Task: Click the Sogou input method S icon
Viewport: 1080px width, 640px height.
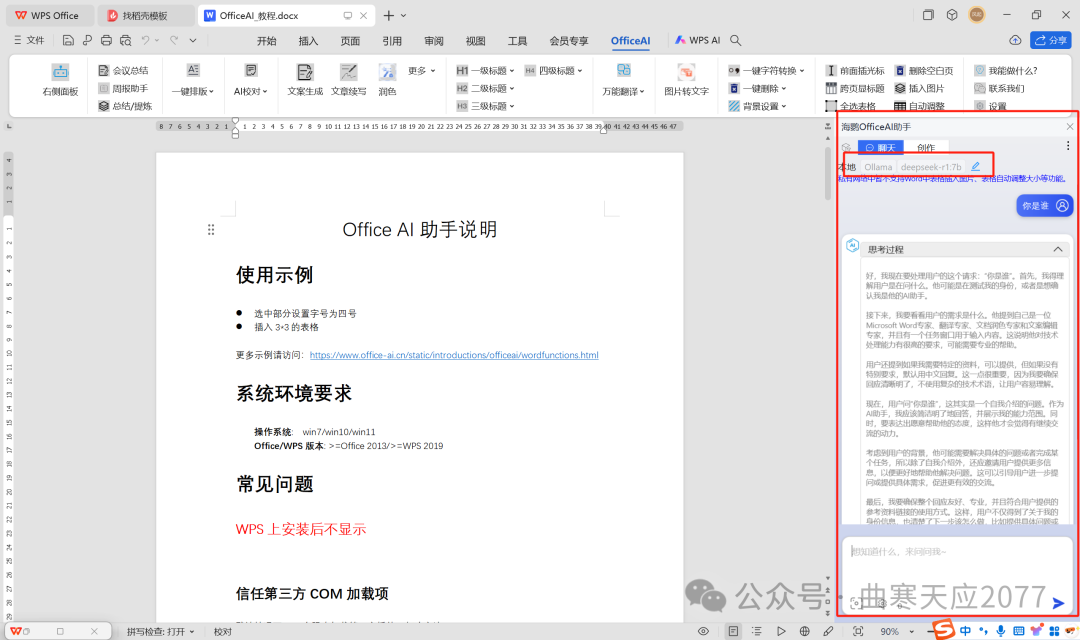Action: click(944, 629)
